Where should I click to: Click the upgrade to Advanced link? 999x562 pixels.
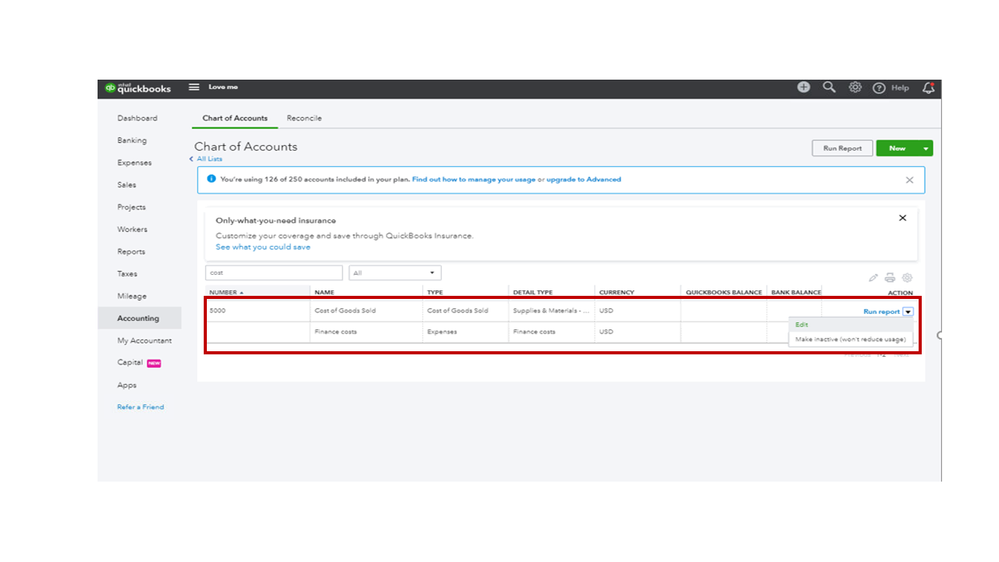pos(584,180)
